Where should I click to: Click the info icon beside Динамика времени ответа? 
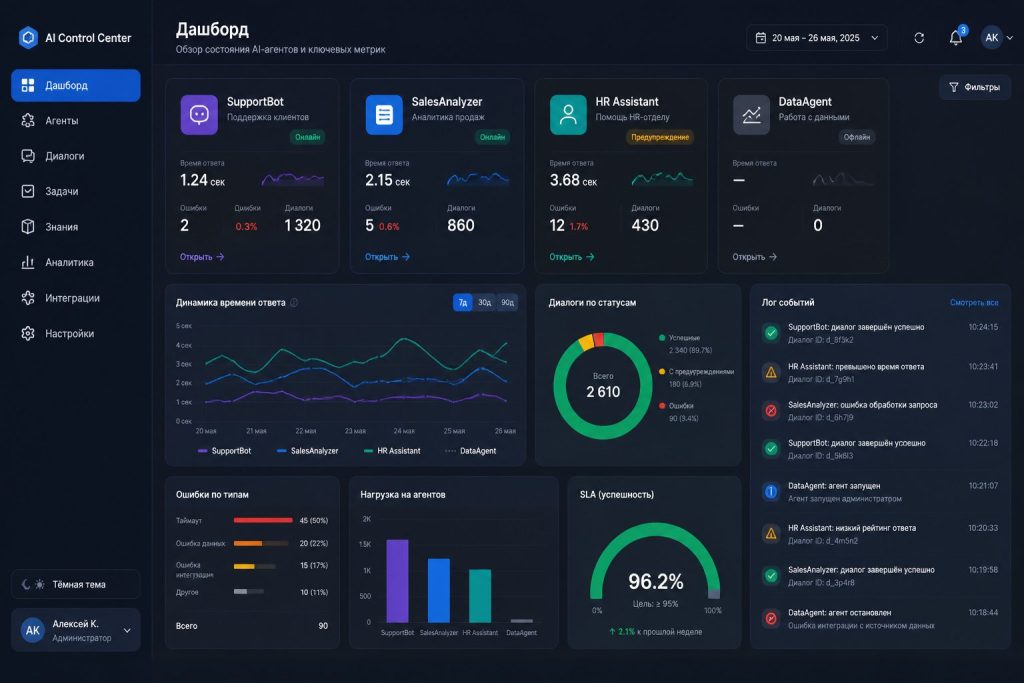coord(294,302)
